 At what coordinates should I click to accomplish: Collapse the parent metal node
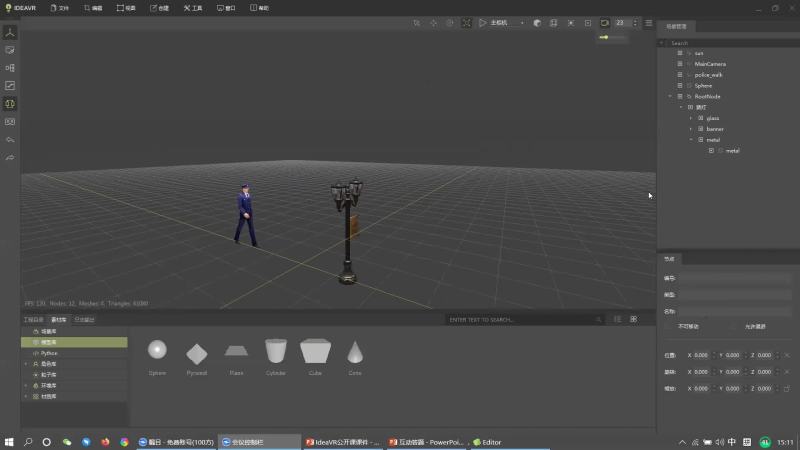[691, 139]
